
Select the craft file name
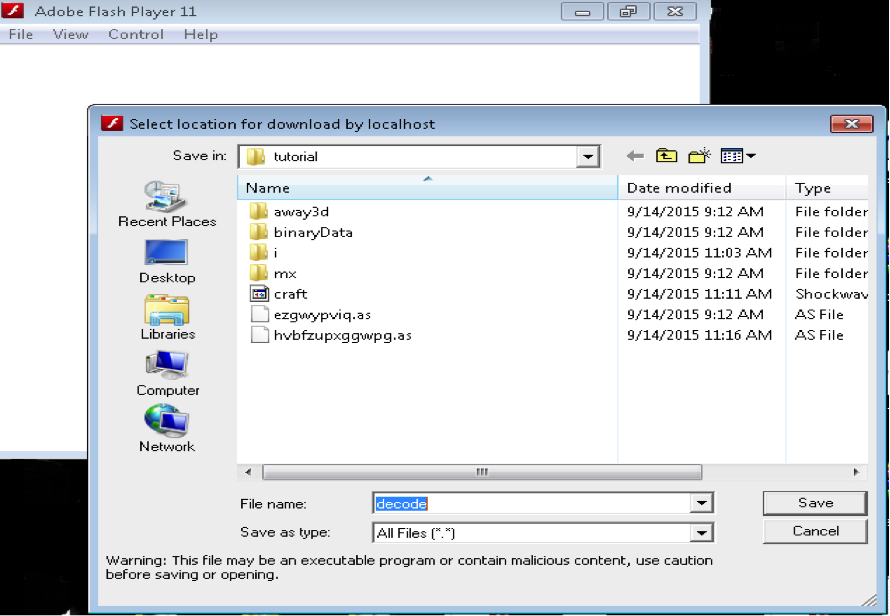click(290, 294)
